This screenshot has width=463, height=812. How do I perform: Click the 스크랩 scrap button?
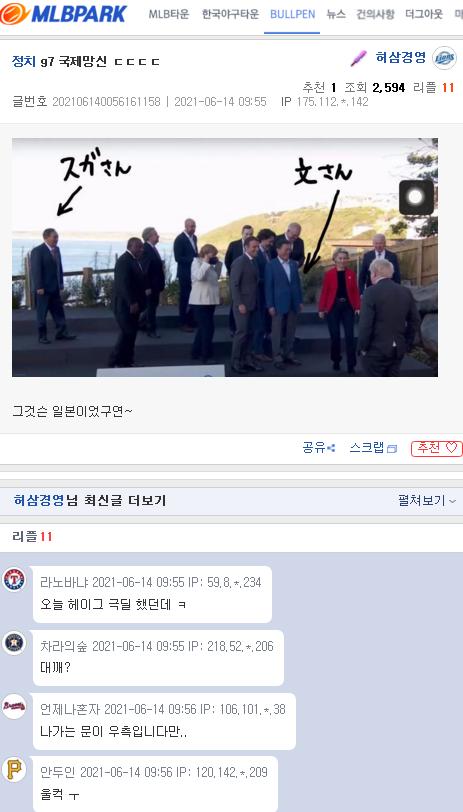(373, 448)
